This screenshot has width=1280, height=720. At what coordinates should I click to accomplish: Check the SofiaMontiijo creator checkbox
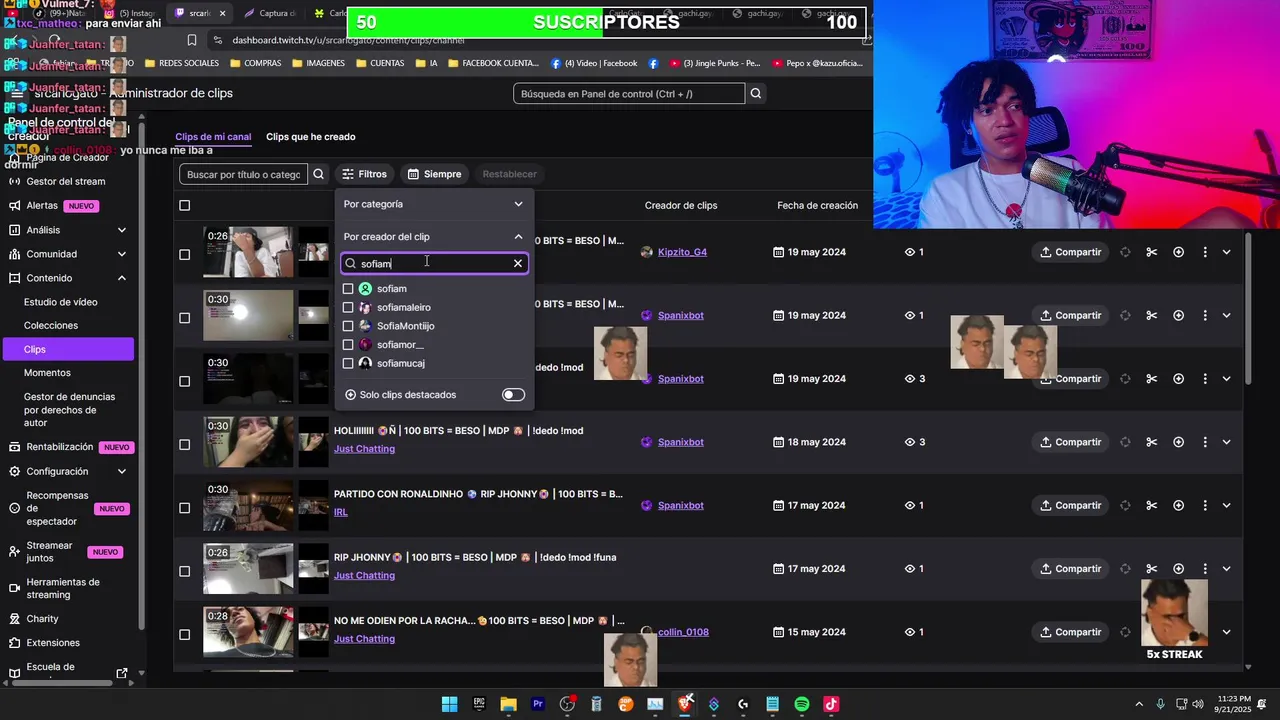348,326
